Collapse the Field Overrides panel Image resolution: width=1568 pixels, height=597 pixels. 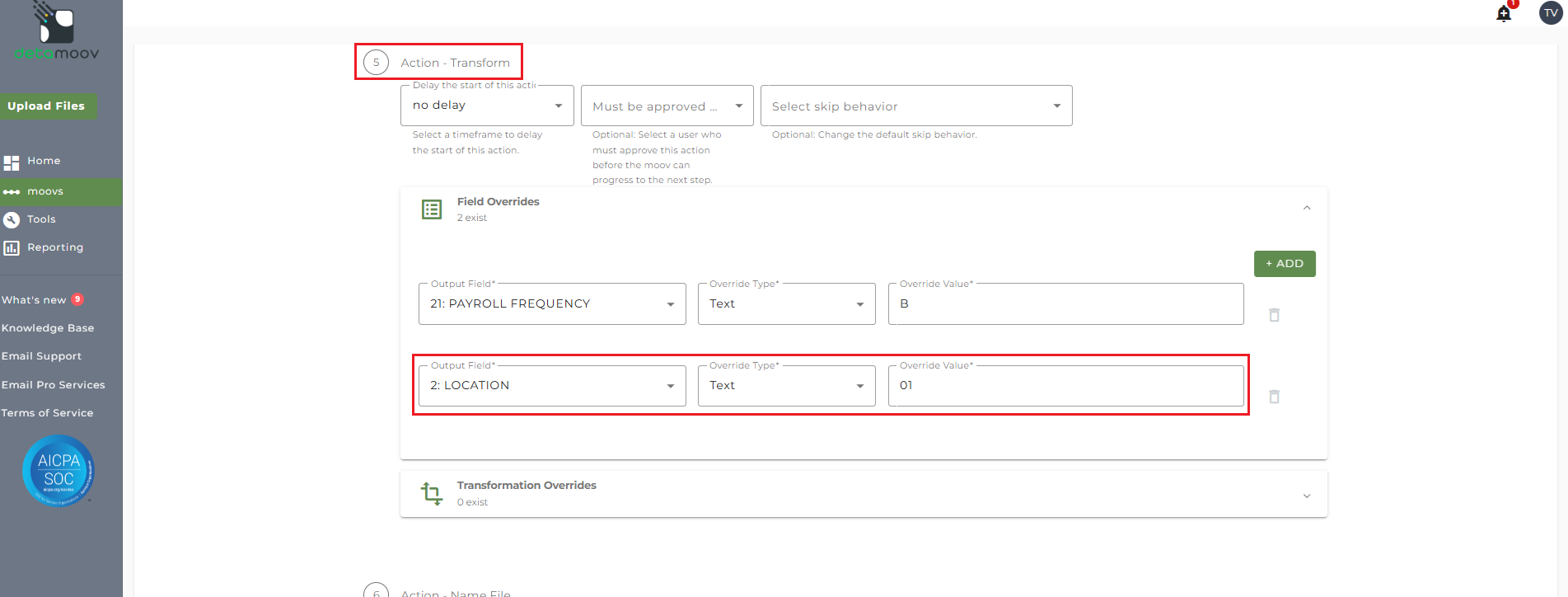coord(1307,208)
